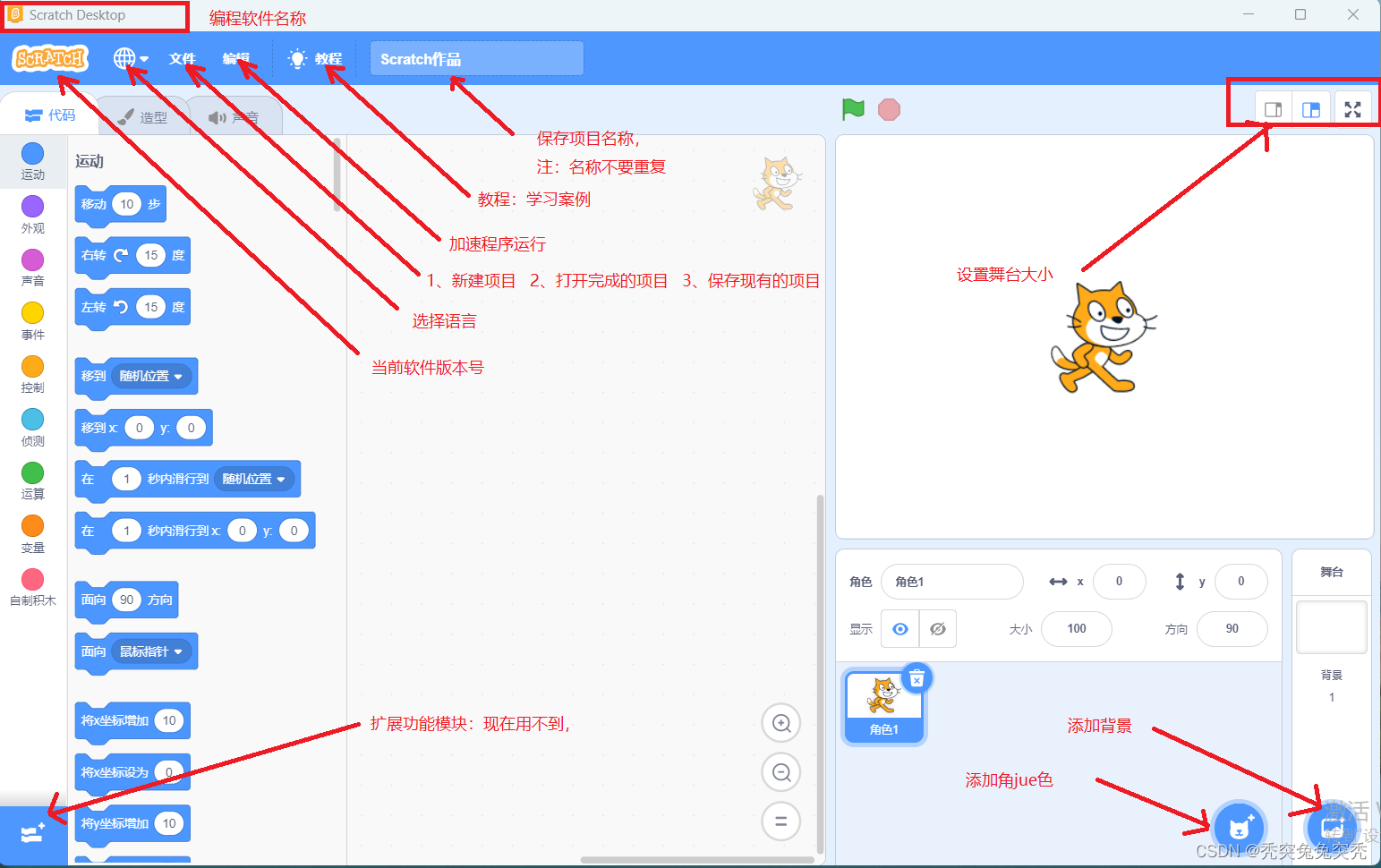The image size is (1381, 868).
Task: Click the workspace horizontal scrollbar
Action: (697, 860)
